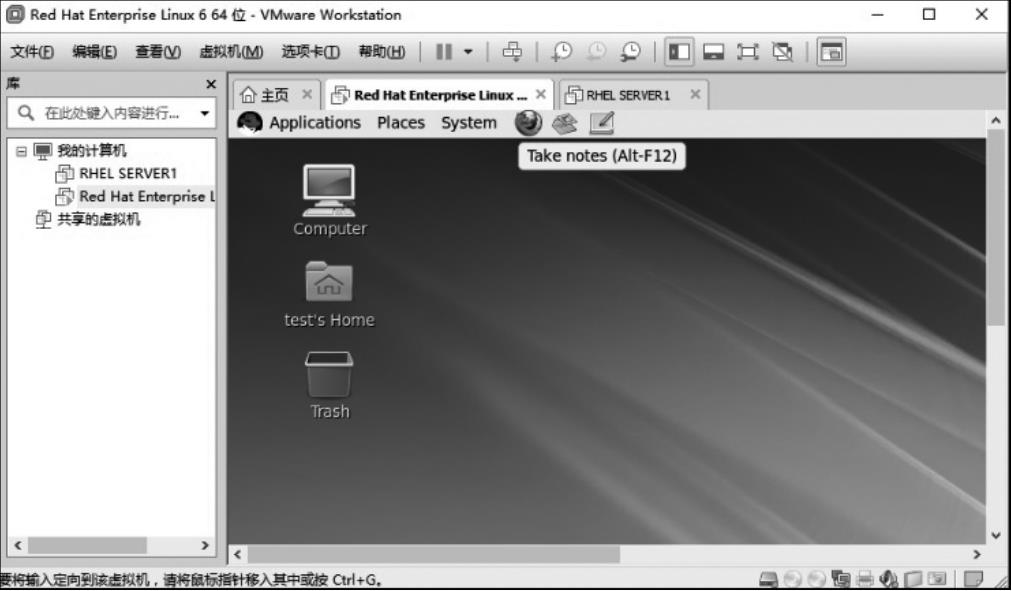Screen dimensions: 1012x591
Task: Switch to Unity mode from the toolbar
Action: [782, 52]
